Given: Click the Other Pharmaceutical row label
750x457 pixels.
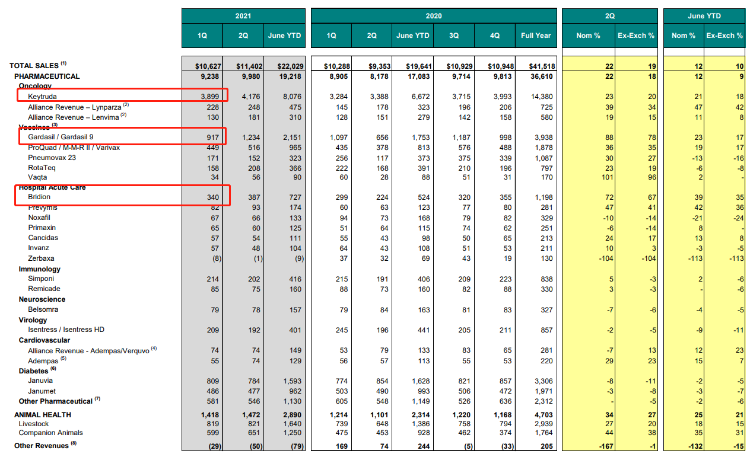Looking at the screenshot, I should [59, 401].
